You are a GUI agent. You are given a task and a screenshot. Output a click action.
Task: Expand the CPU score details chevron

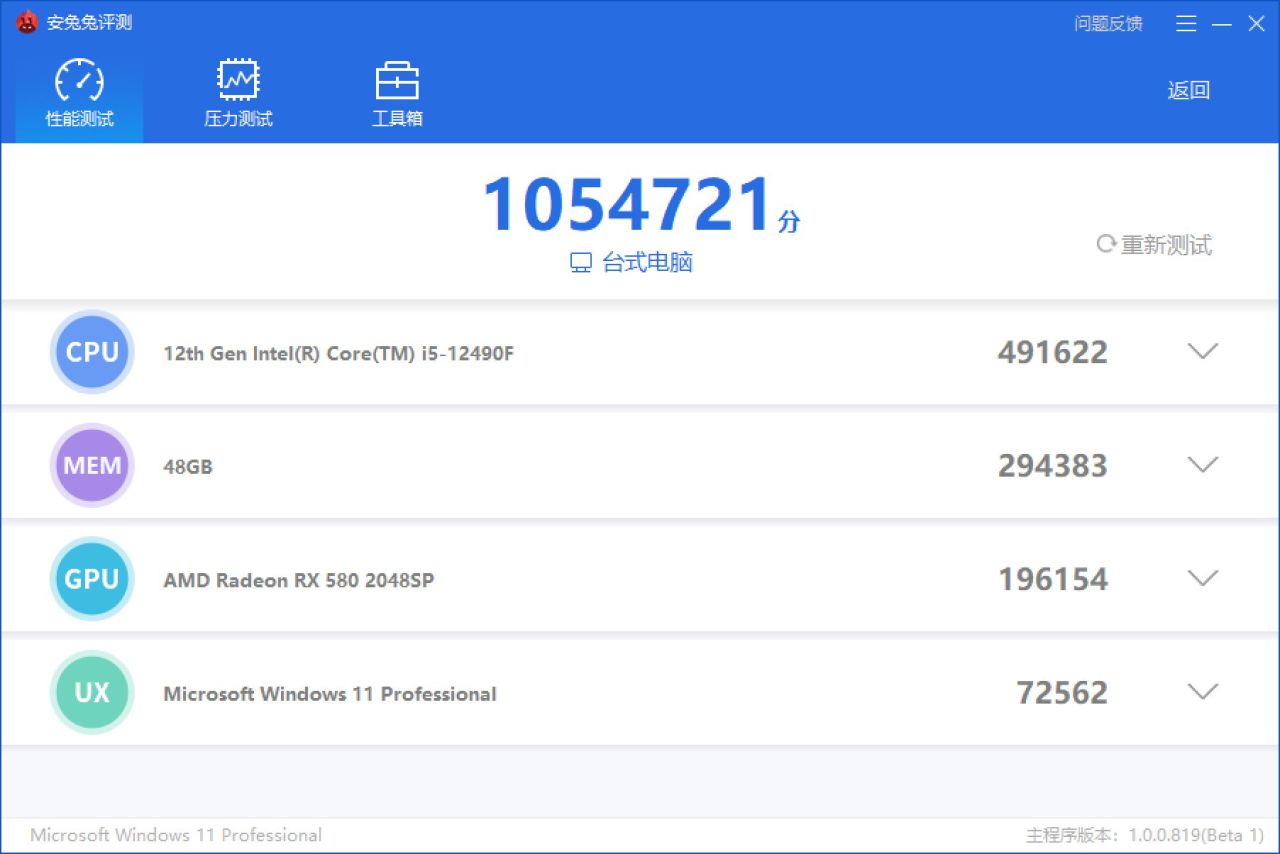click(x=1202, y=351)
